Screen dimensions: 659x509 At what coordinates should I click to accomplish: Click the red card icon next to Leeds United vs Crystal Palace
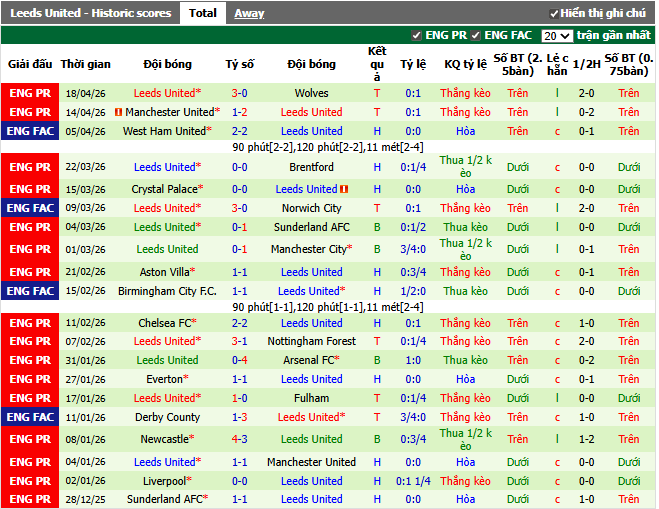[344, 189]
